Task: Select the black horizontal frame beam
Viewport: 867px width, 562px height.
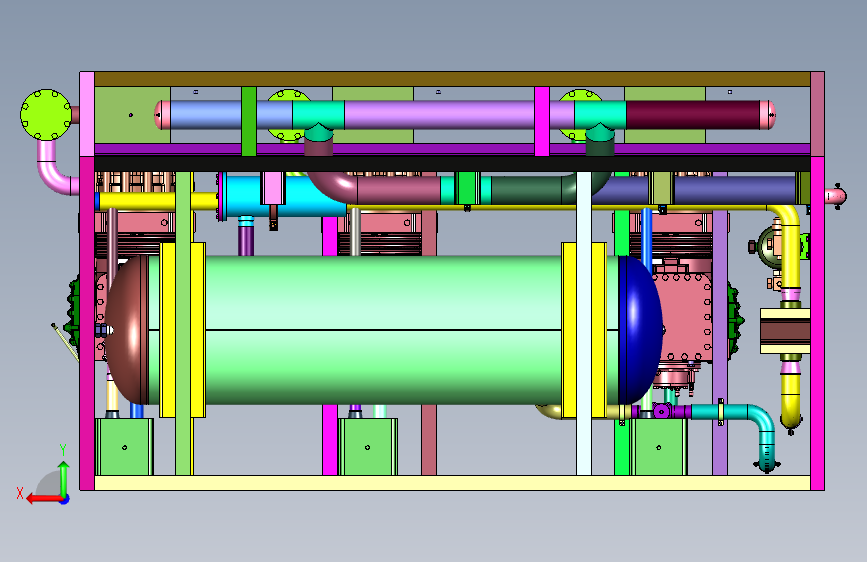Action: 452,164
